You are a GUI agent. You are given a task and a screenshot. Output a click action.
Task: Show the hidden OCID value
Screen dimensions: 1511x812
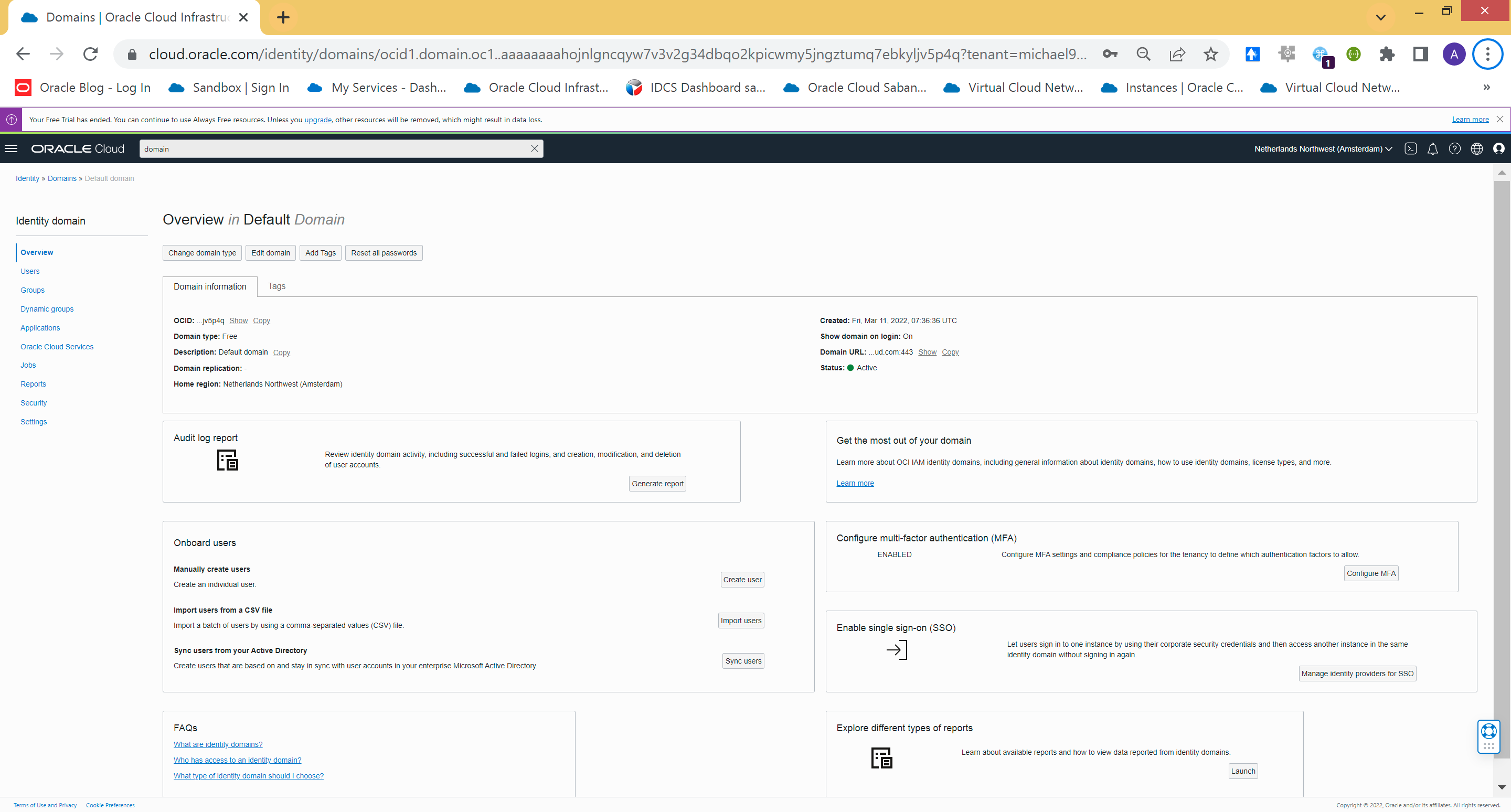[238, 320]
